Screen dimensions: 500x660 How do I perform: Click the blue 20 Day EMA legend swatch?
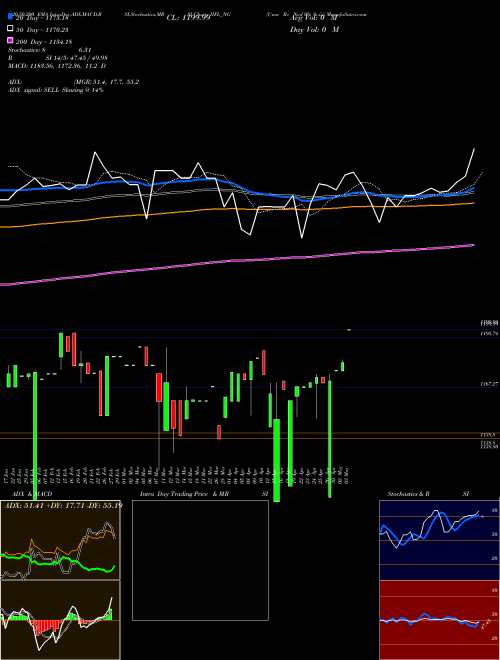tap(11, 17)
